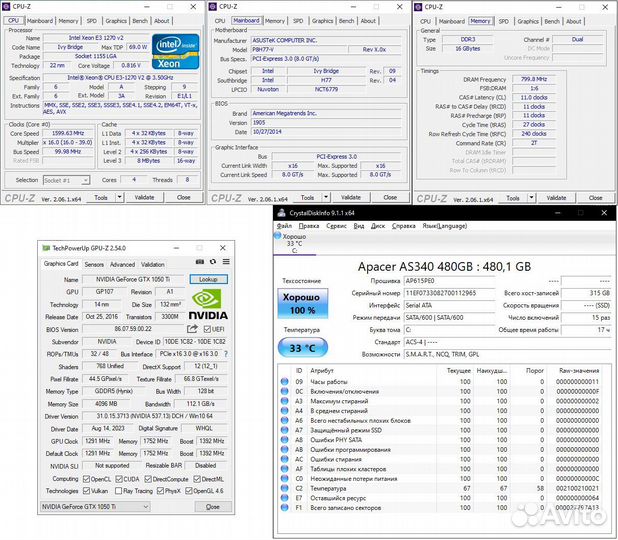
Task: Switch to Graphics tab in Memory CPU-Z window
Action: (528, 21)
